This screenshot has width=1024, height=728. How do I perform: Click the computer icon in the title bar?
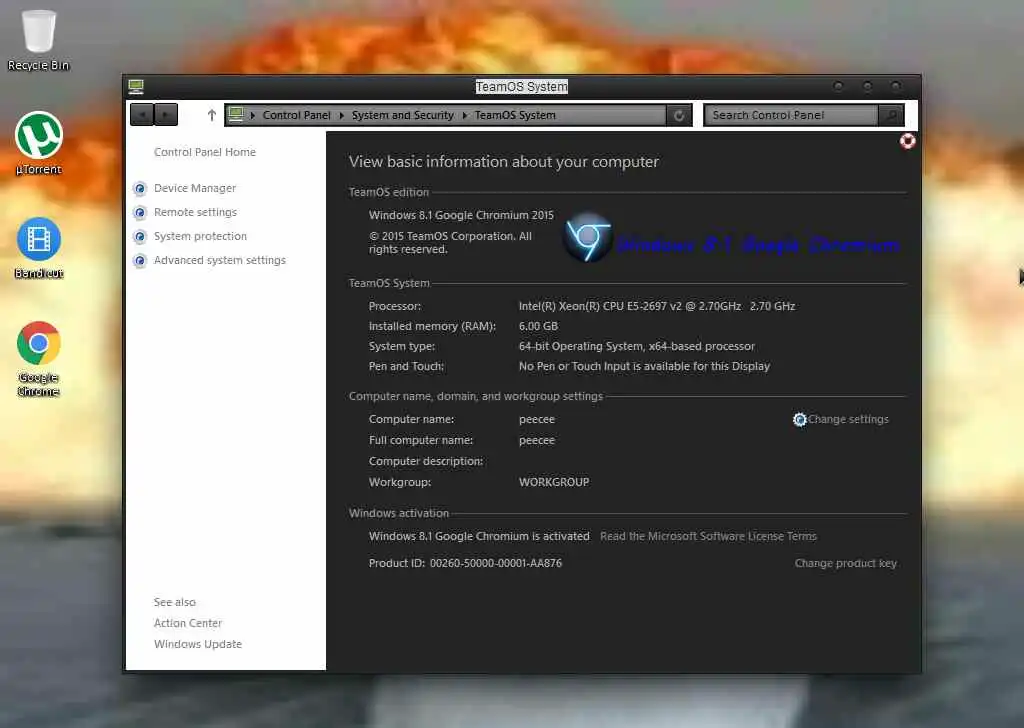[136, 86]
